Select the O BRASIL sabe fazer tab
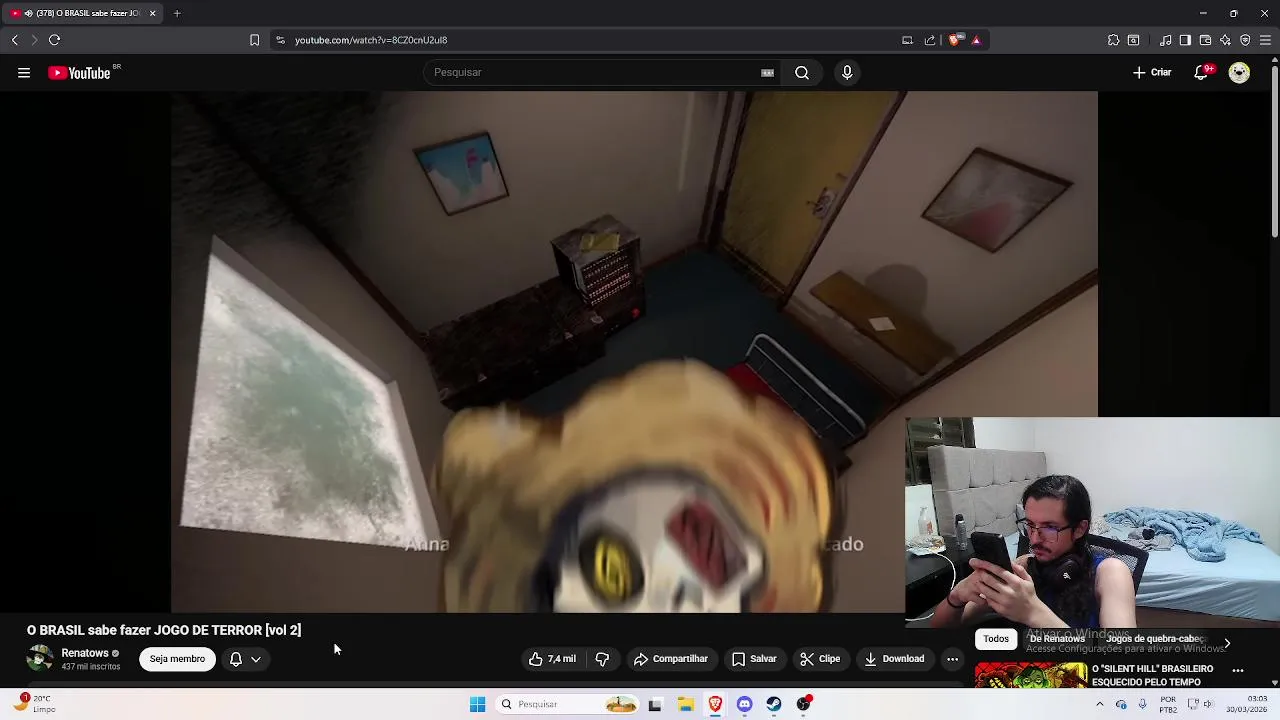The width and height of the screenshot is (1280, 720). 83,13
